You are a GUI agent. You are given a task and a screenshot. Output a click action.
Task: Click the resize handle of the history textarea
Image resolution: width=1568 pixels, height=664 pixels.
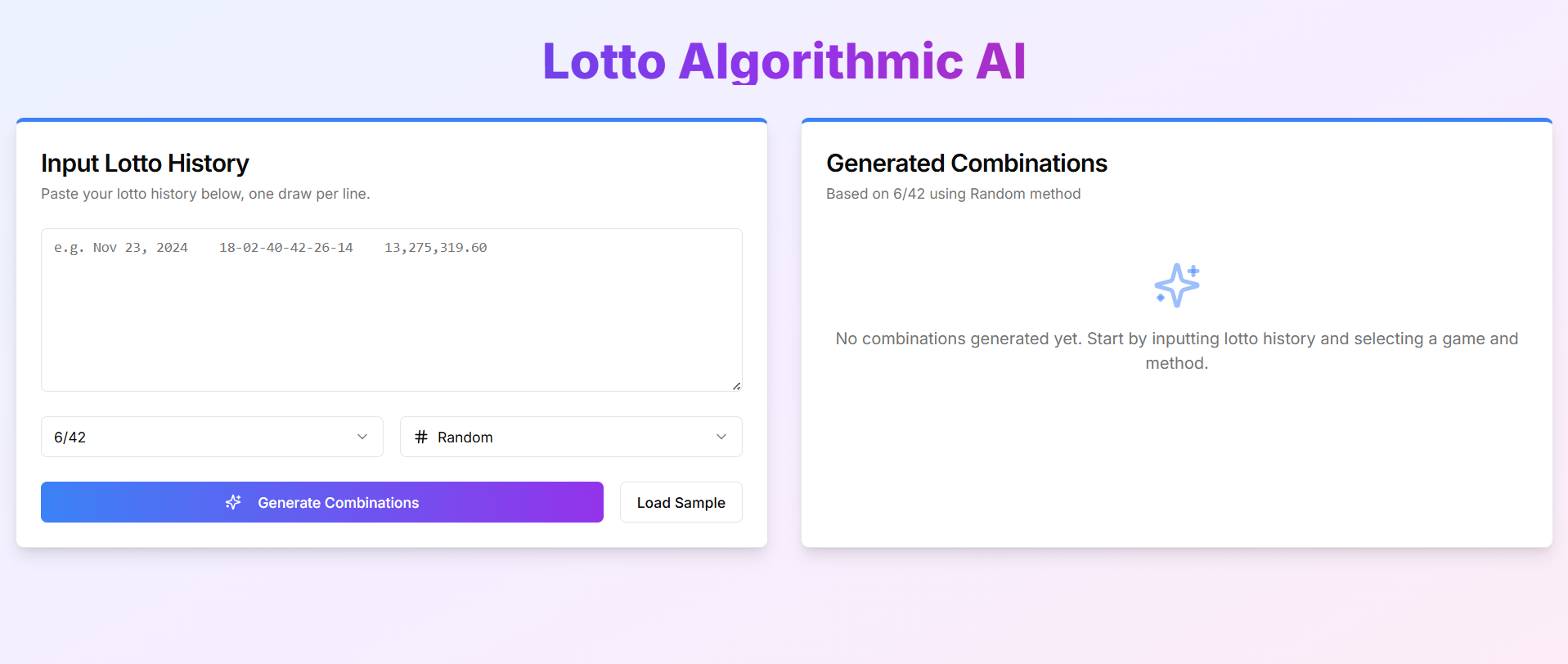[x=737, y=386]
